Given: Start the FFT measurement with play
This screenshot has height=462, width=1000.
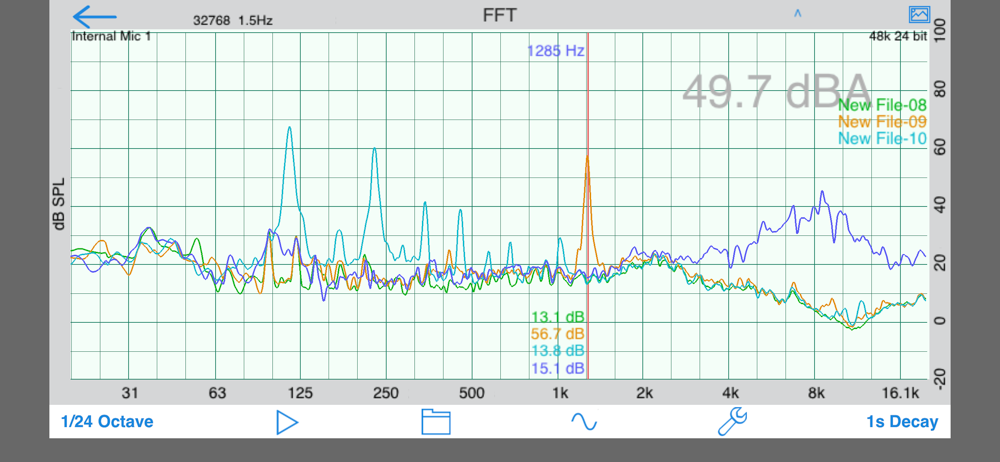Looking at the screenshot, I should coord(287,422).
